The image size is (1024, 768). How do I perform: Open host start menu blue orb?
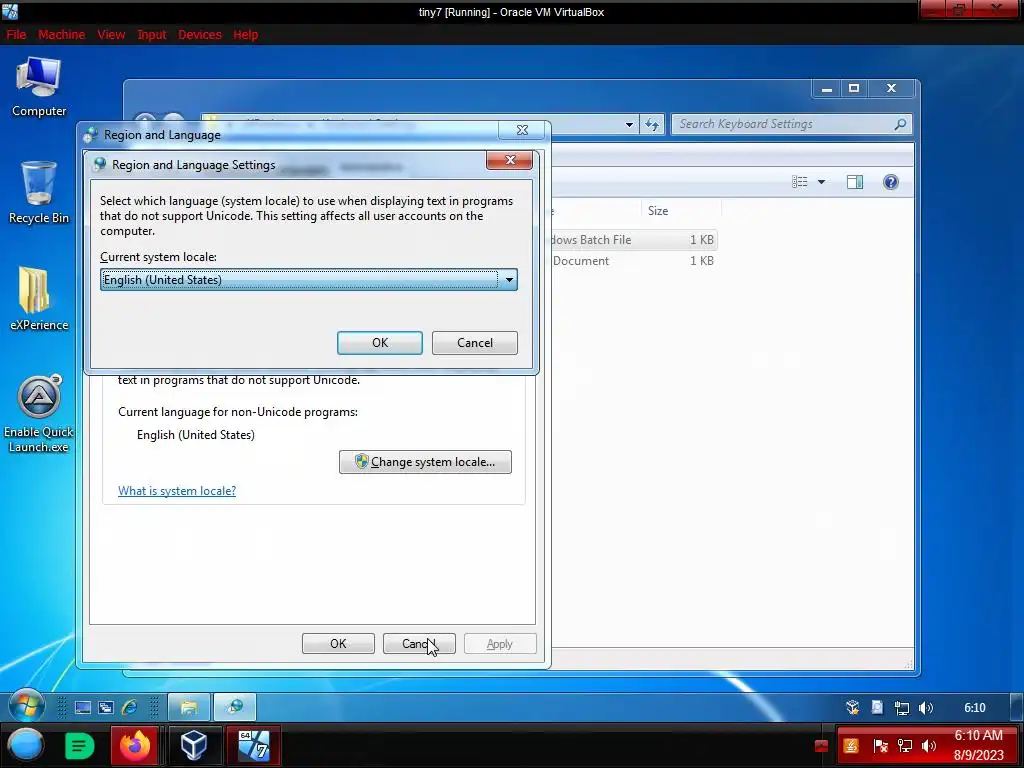click(x=26, y=745)
